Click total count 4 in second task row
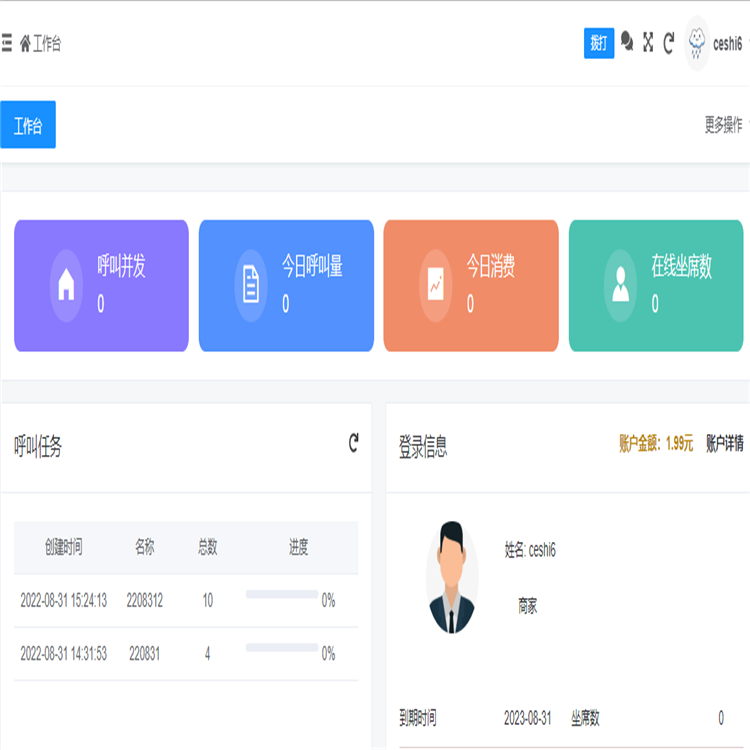750x750 pixels. [208, 653]
